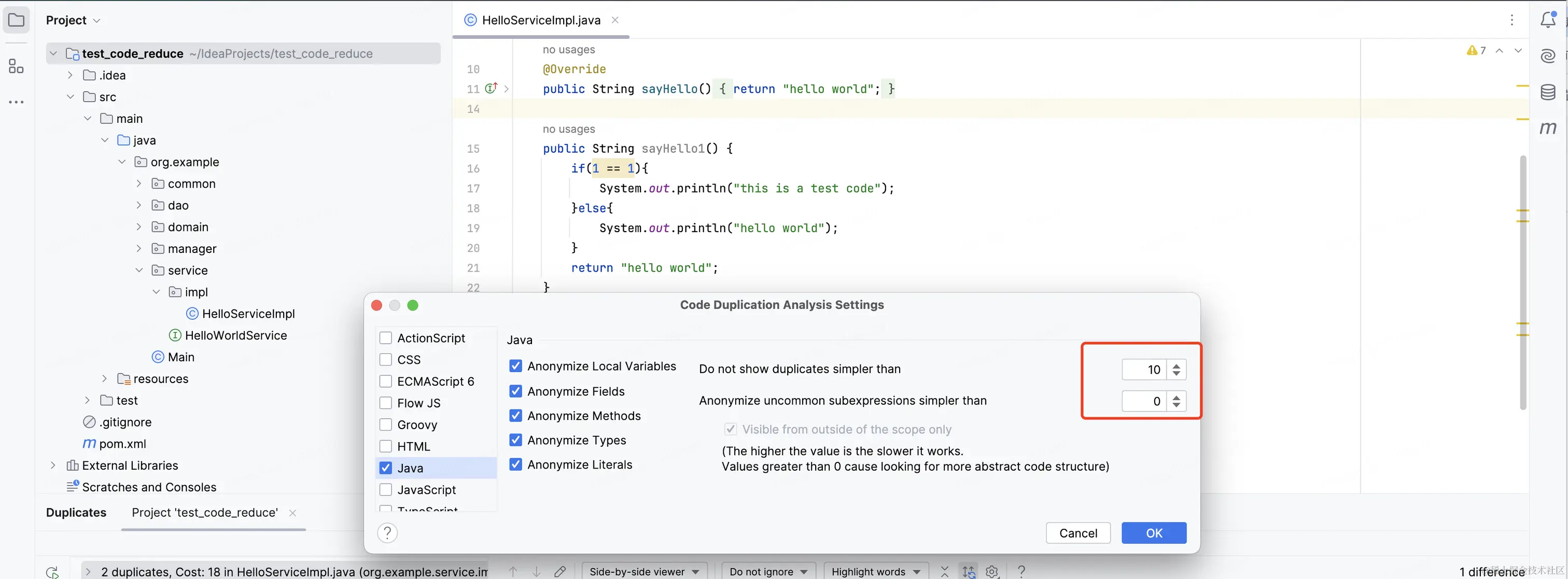Open the Side-by-side viewer dropdown
Viewport: 1568px width, 579px height.
click(645, 571)
